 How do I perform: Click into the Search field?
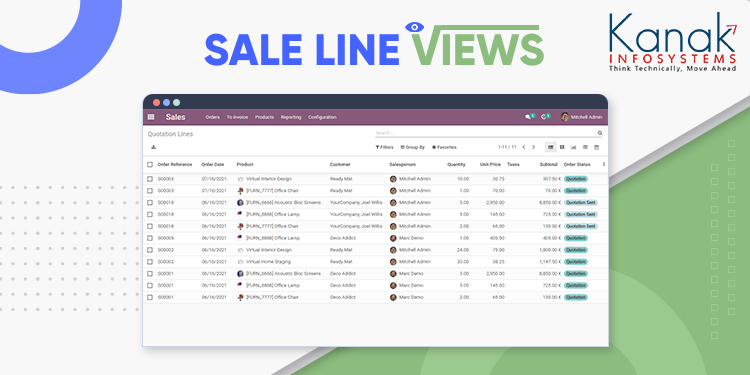485,133
